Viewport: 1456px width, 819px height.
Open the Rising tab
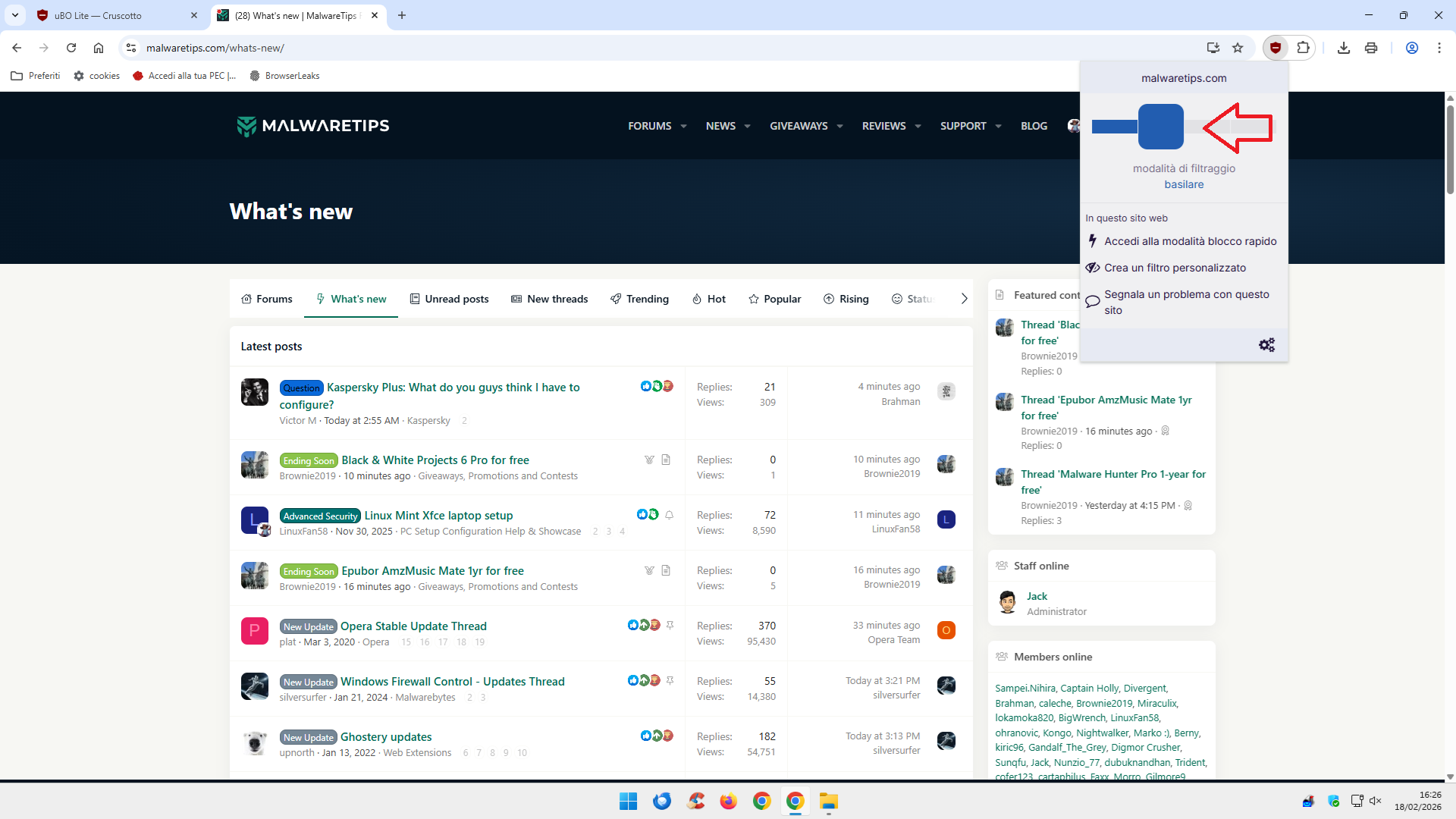click(x=846, y=299)
